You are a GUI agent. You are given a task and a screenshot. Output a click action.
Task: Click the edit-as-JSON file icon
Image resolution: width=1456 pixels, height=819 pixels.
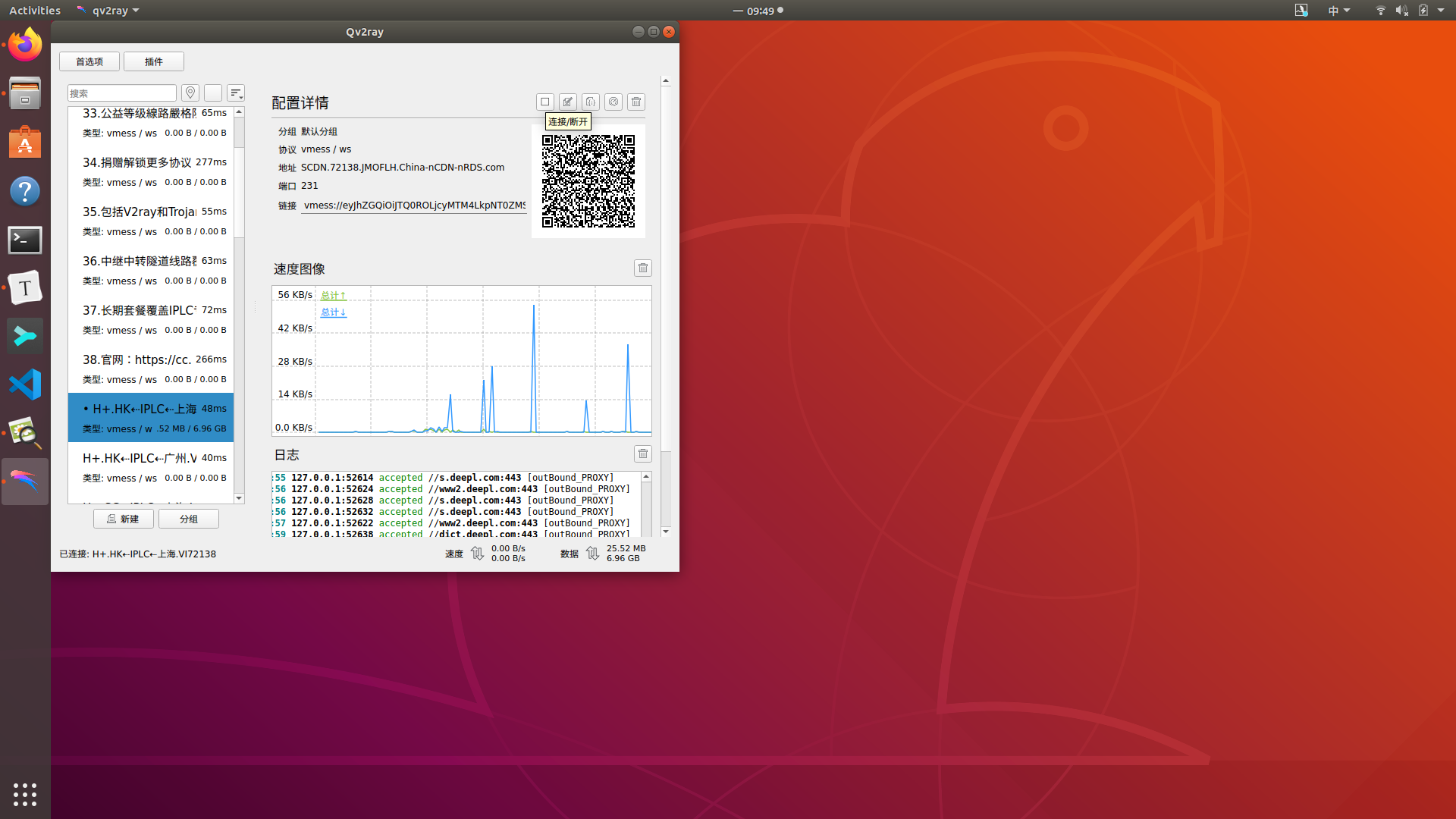pyautogui.click(x=590, y=102)
